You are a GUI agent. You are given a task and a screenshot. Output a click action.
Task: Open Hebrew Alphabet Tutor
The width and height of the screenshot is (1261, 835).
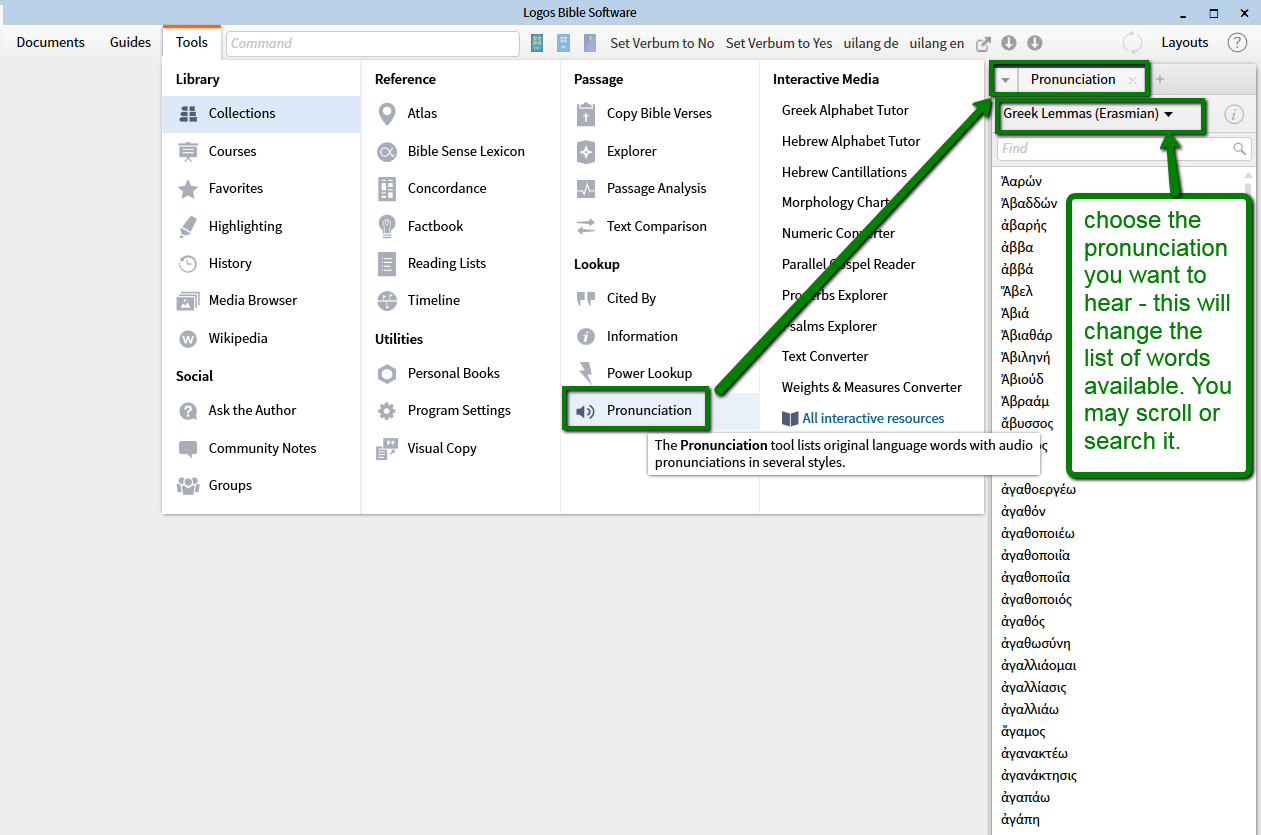pyautogui.click(x=851, y=141)
